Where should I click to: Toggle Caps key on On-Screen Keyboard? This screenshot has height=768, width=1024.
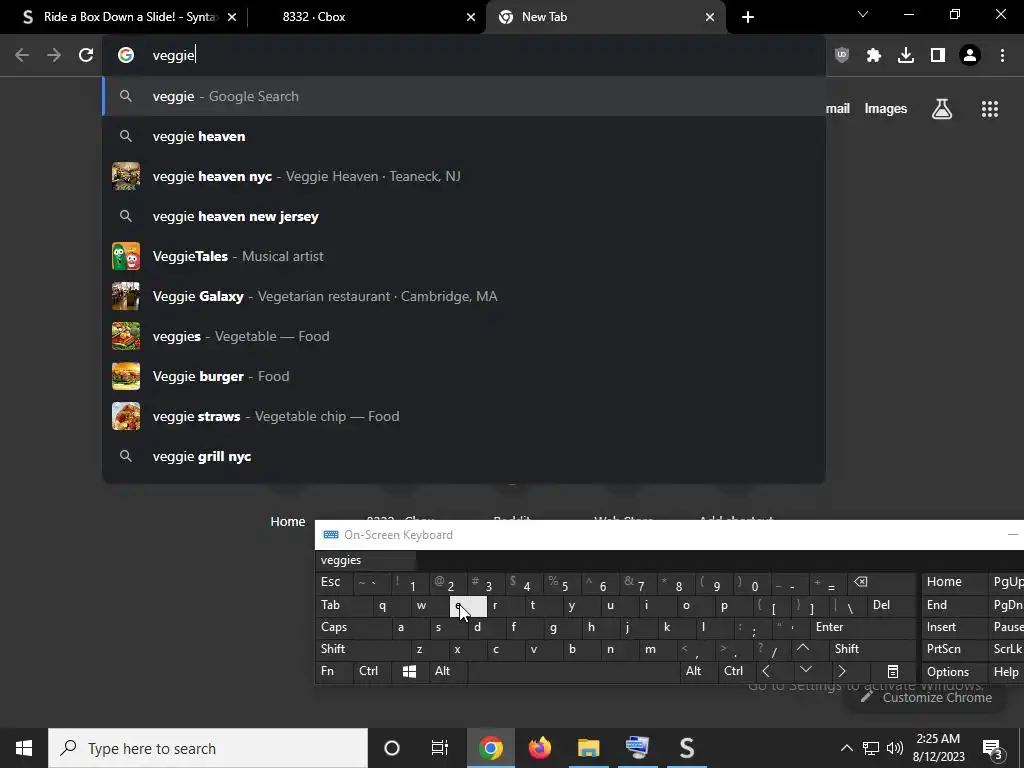351,627
